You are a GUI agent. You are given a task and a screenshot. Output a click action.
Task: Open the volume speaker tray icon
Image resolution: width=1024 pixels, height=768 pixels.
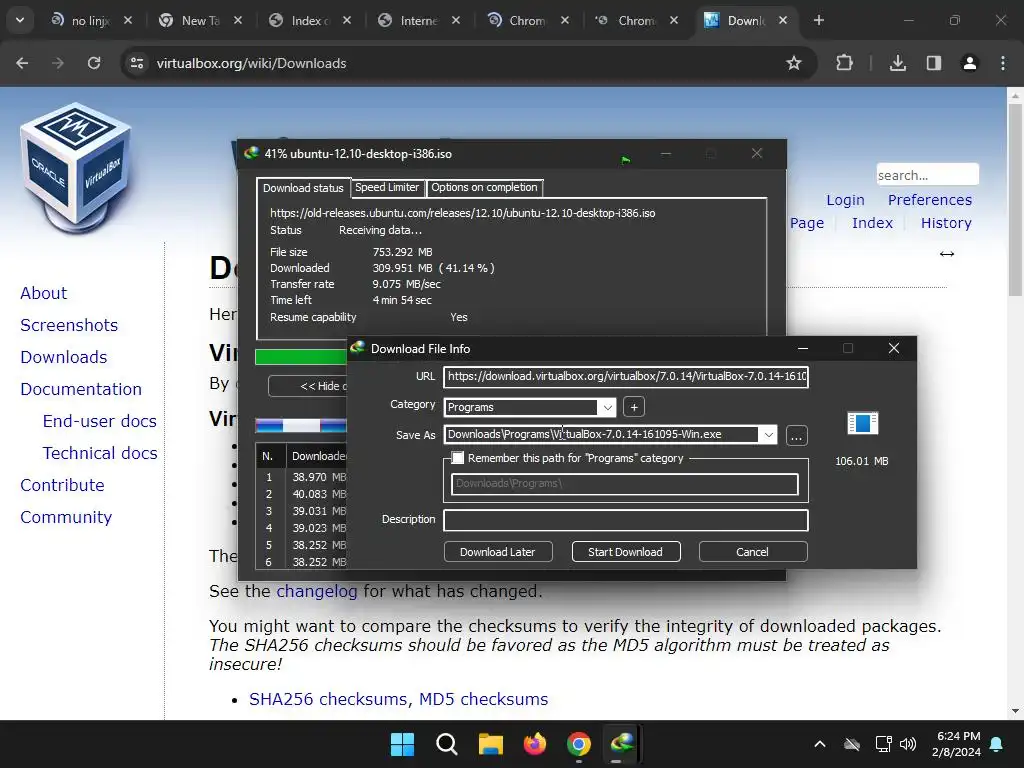(908, 744)
